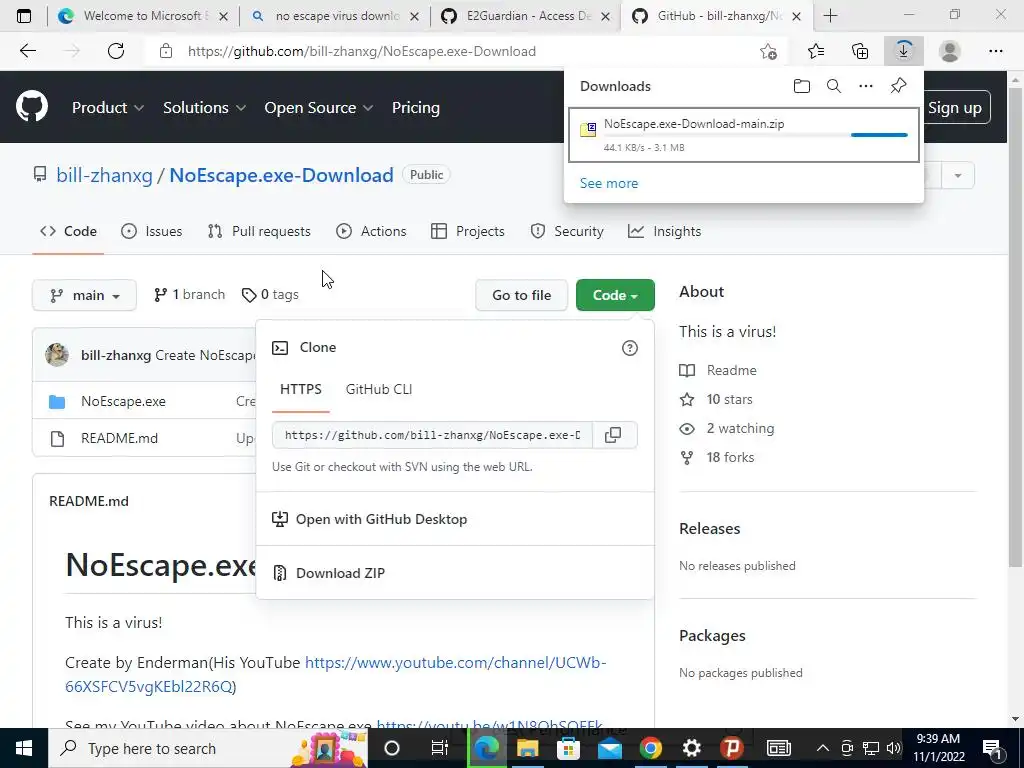Open Mail app from taskbar

610,748
